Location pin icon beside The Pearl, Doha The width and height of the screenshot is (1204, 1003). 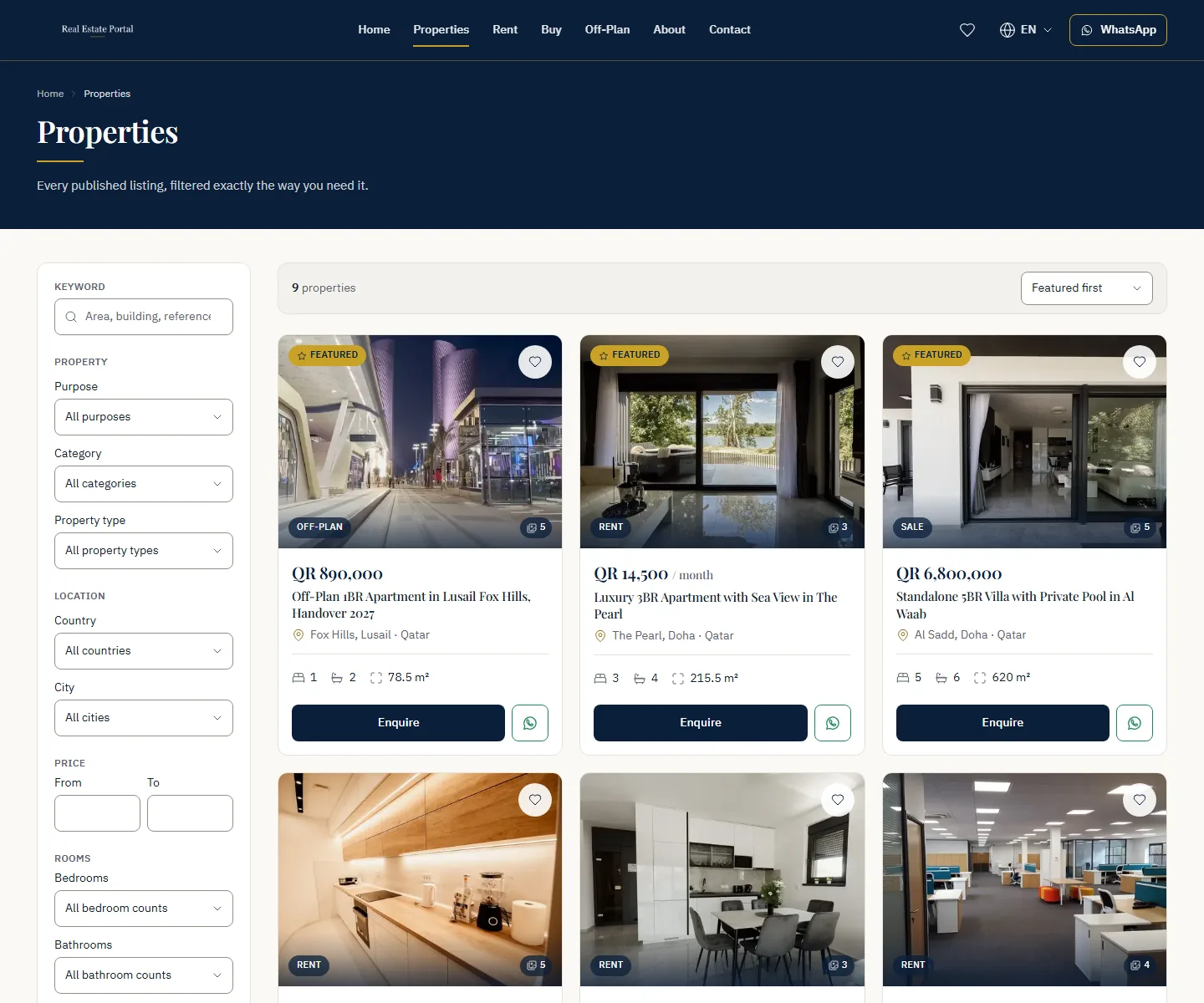[x=600, y=636]
